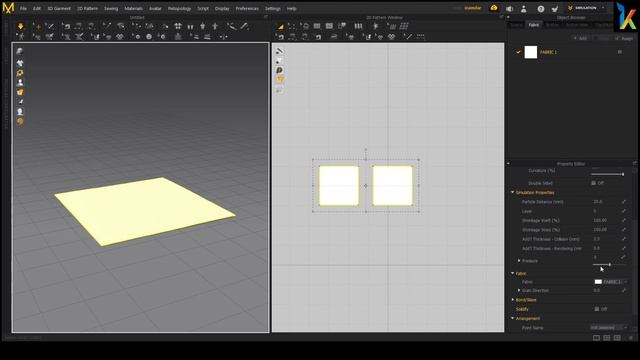The height and width of the screenshot is (360, 640).
Task: Toggle the Solidify checkbox
Action: coord(597,309)
